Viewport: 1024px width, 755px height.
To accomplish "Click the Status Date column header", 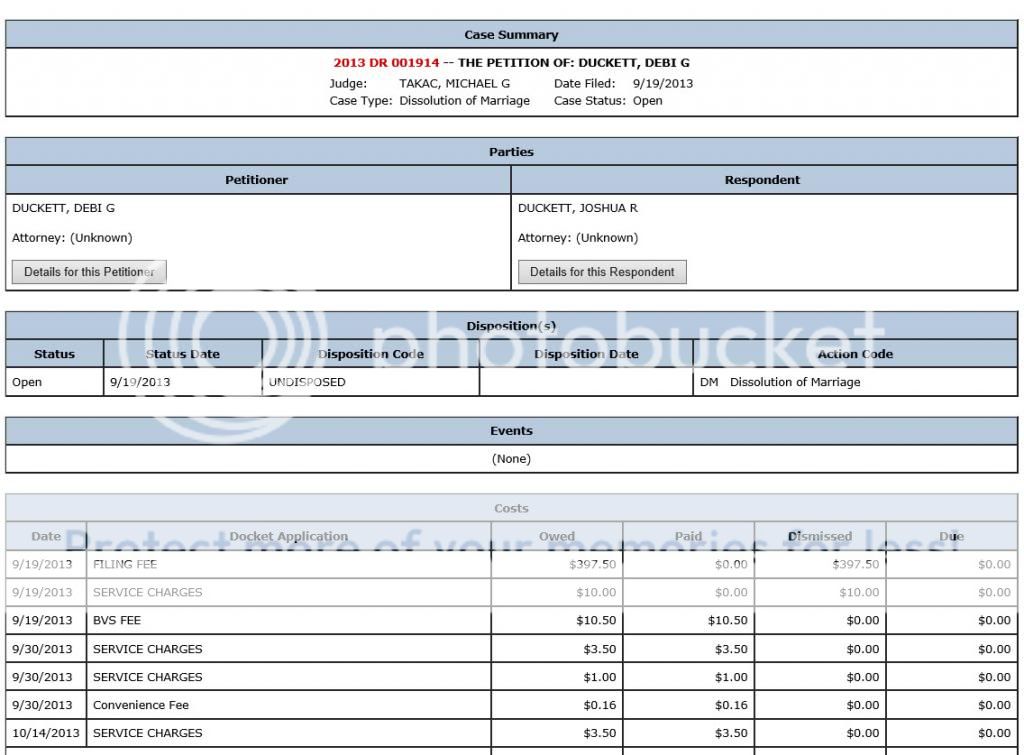I will (x=182, y=354).
